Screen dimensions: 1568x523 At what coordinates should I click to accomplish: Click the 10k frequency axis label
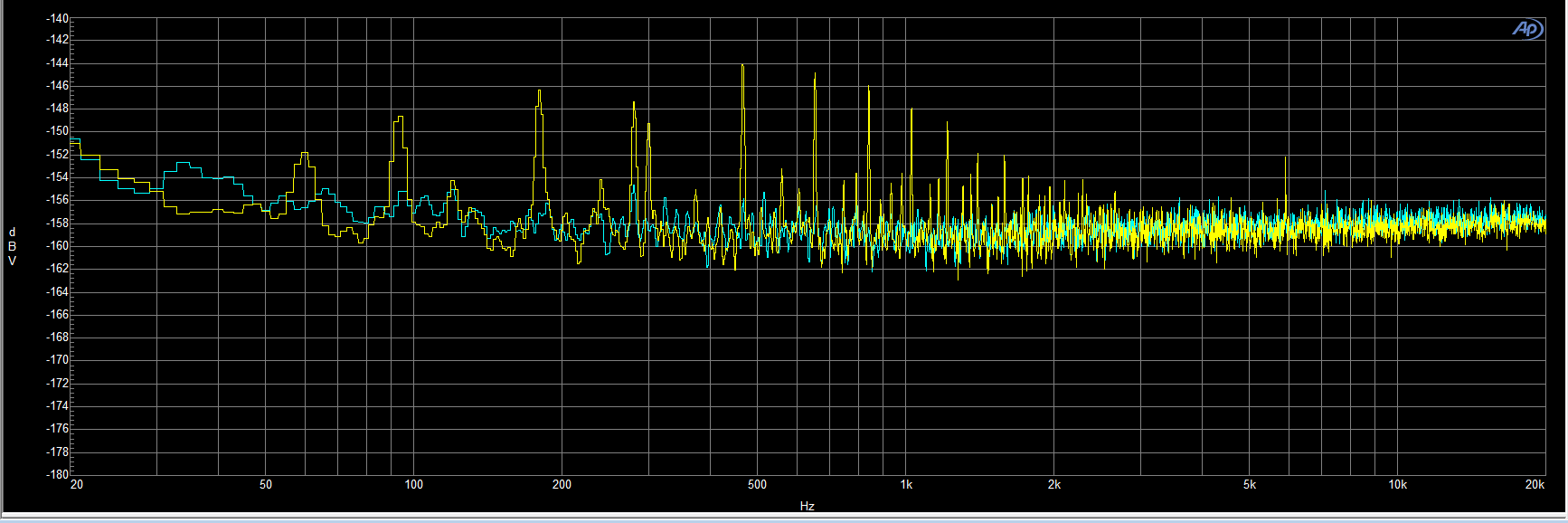tap(1398, 485)
